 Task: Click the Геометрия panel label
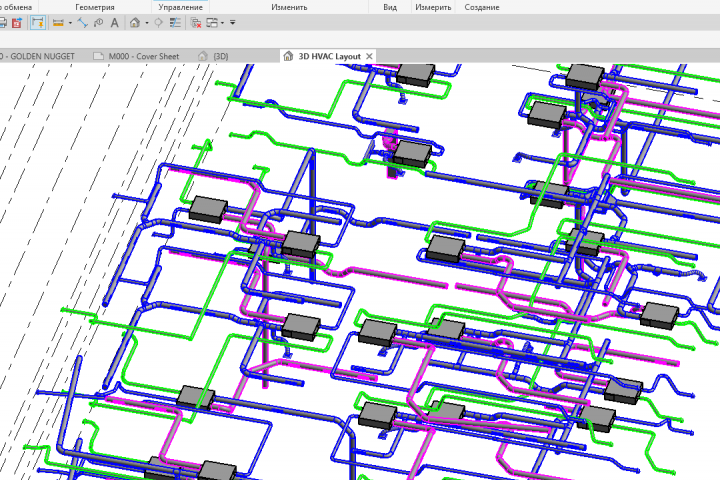click(x=95, y=7)
